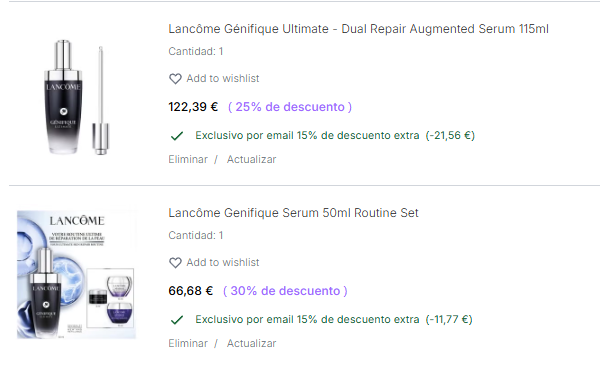Open Lancôme Génifique Ultimate 115ml product title
This screenshot has width=600, height=367.
[359, 29]
